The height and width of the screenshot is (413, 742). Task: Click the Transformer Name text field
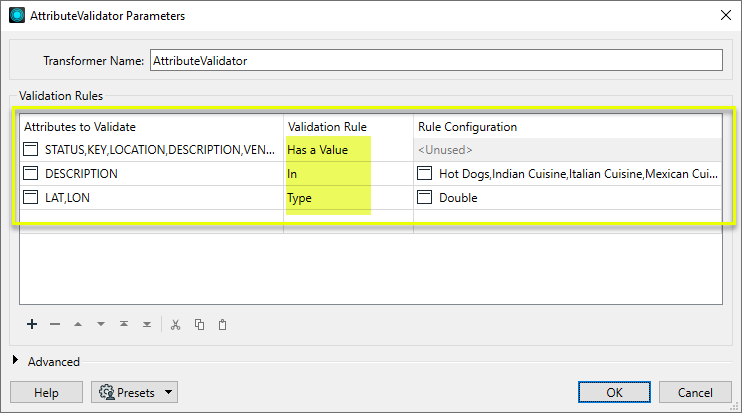tap(435, 61)
